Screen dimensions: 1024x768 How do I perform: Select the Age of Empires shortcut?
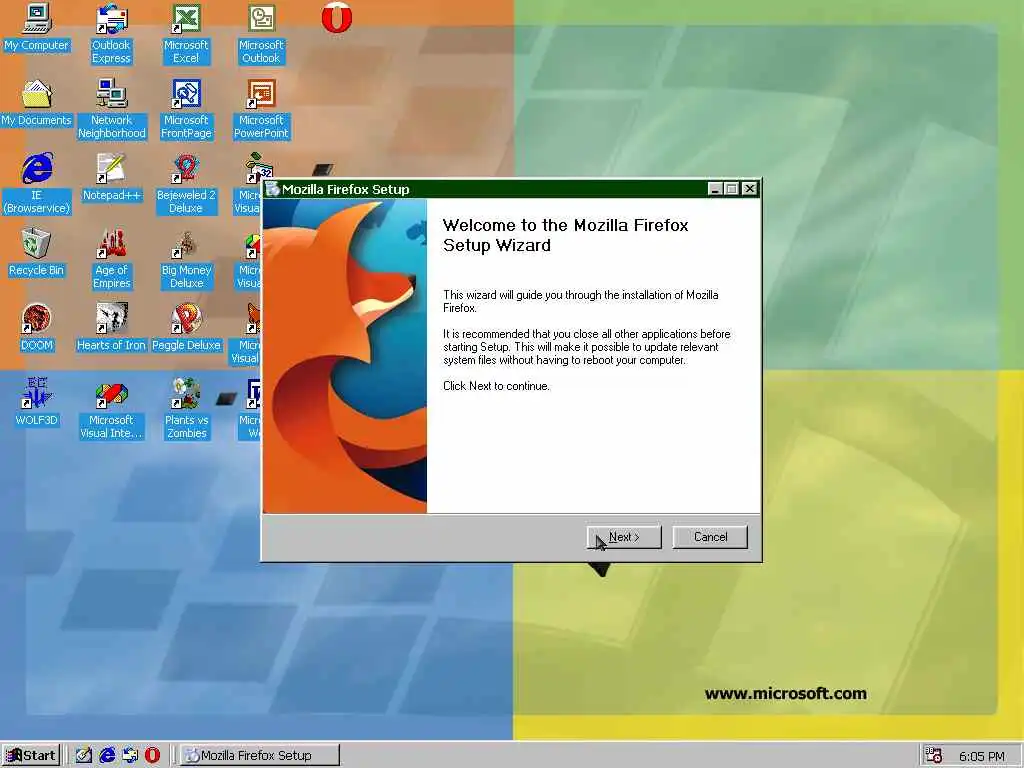pyautogui.click(x=112, y=259)
